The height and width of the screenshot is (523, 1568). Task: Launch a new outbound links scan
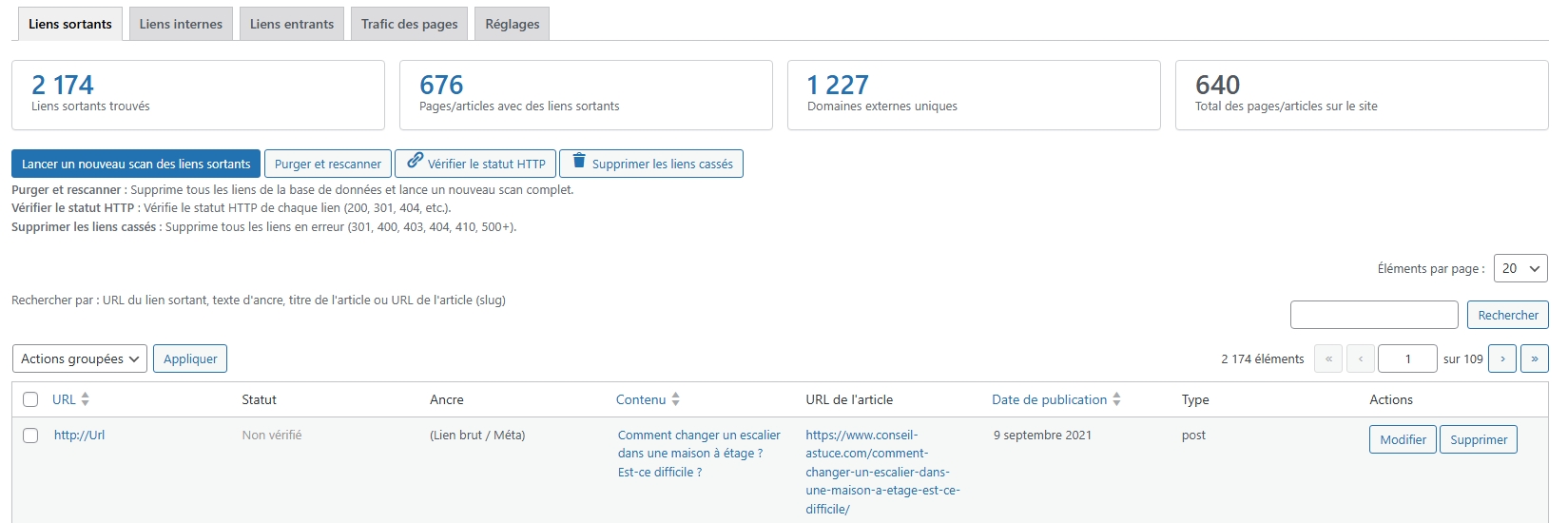pos(136,164)
